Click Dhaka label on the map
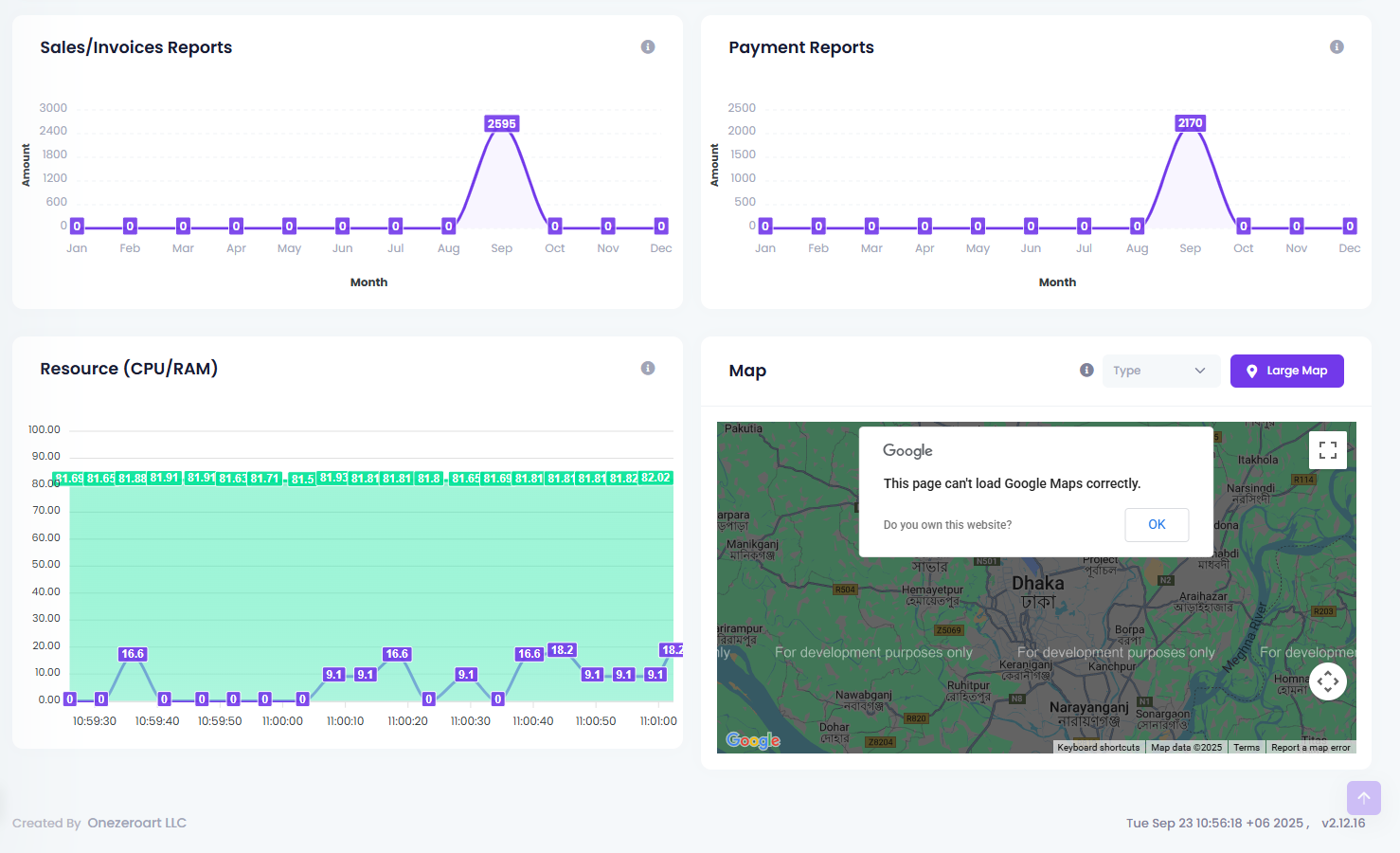The image size is (1400, 853). (x=1037, y=584)
